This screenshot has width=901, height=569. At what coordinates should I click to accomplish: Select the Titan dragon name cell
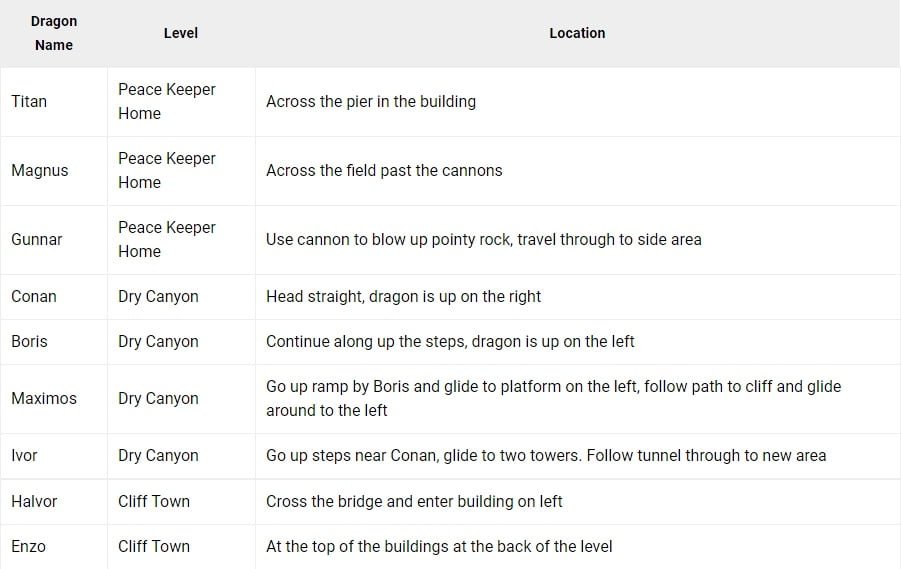click(29, 101)
